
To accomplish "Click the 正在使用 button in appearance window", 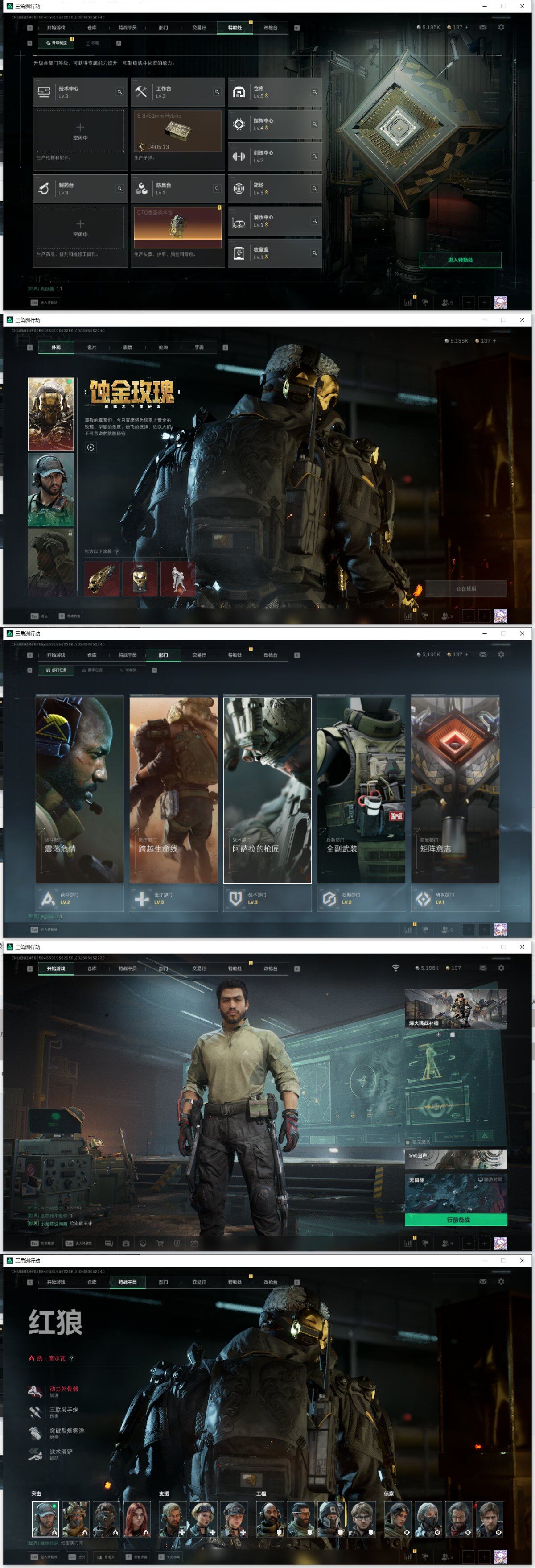I will point(466,588).
